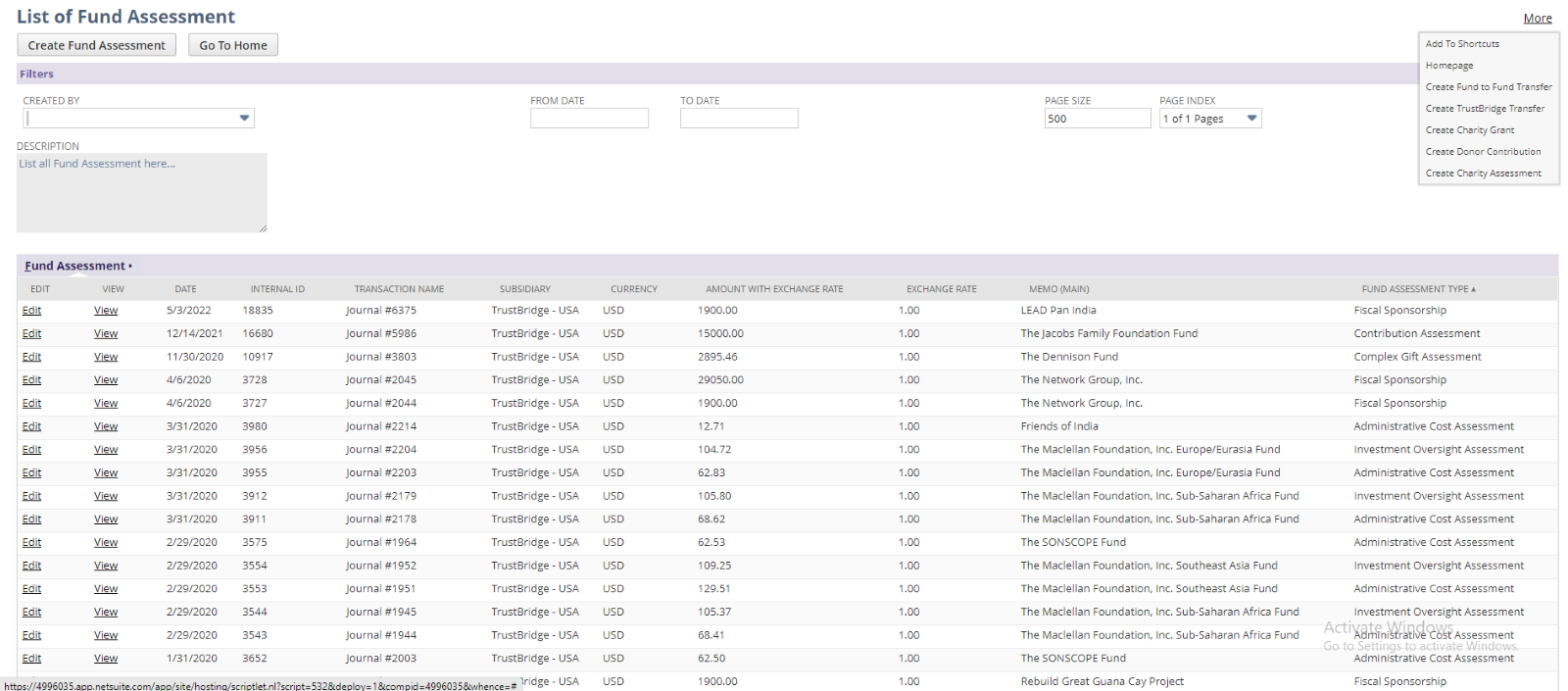Click the Go To Home button
This screenshot has height=691, width=1568.
[233, 45]
